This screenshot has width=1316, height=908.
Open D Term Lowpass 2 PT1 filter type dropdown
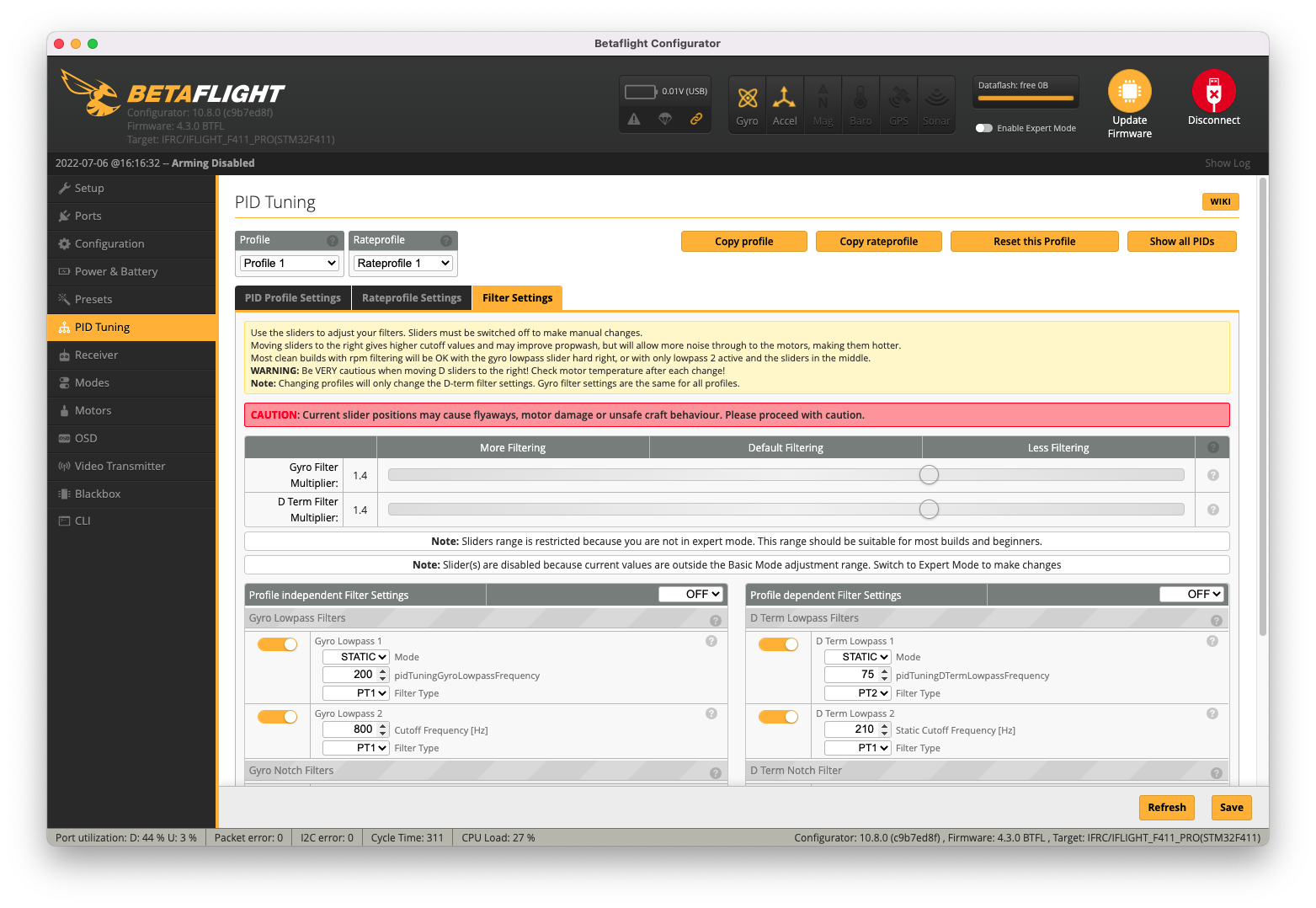[x=857, y=748]
